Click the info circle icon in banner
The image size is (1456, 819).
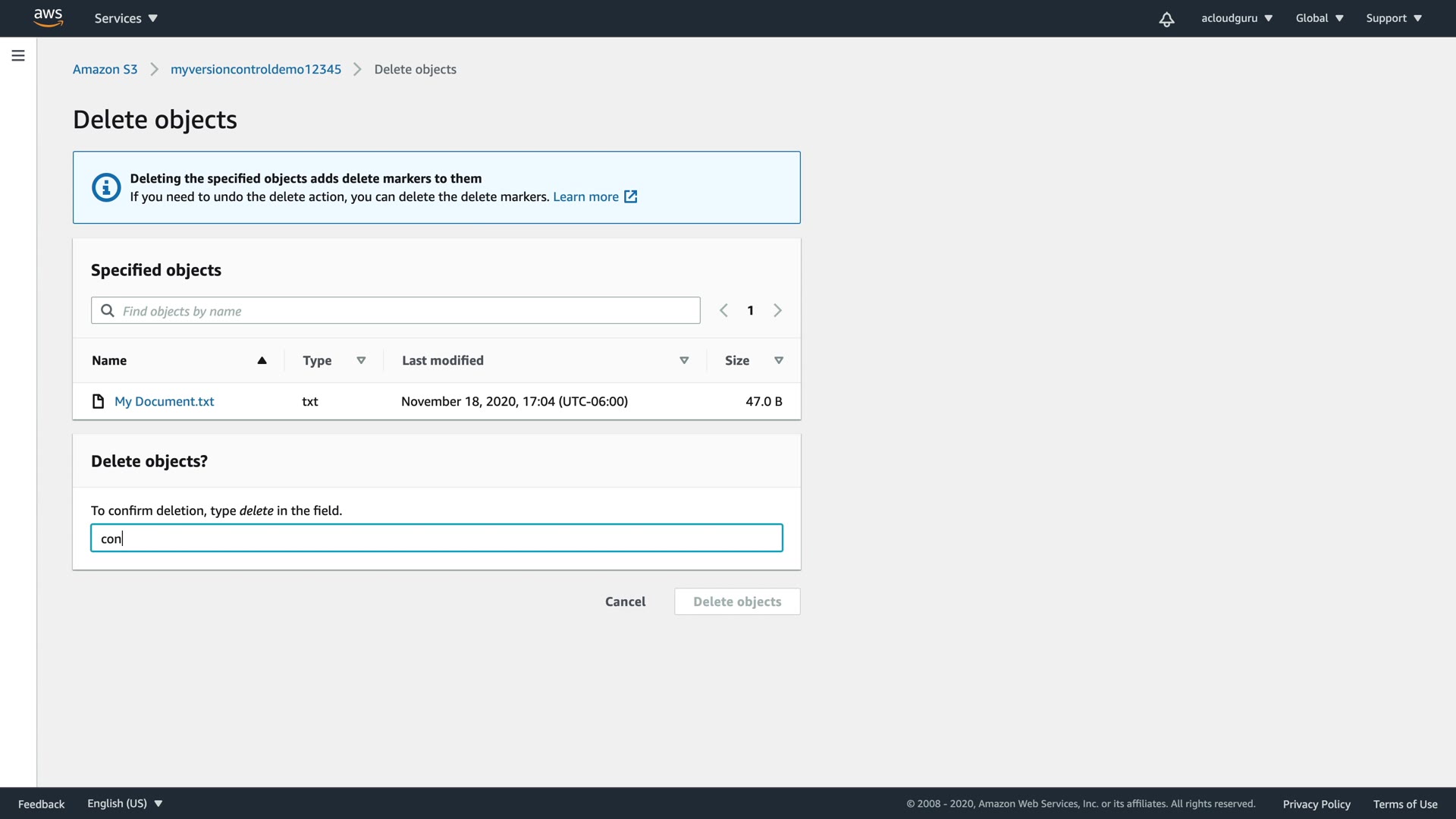pos(106,187)
